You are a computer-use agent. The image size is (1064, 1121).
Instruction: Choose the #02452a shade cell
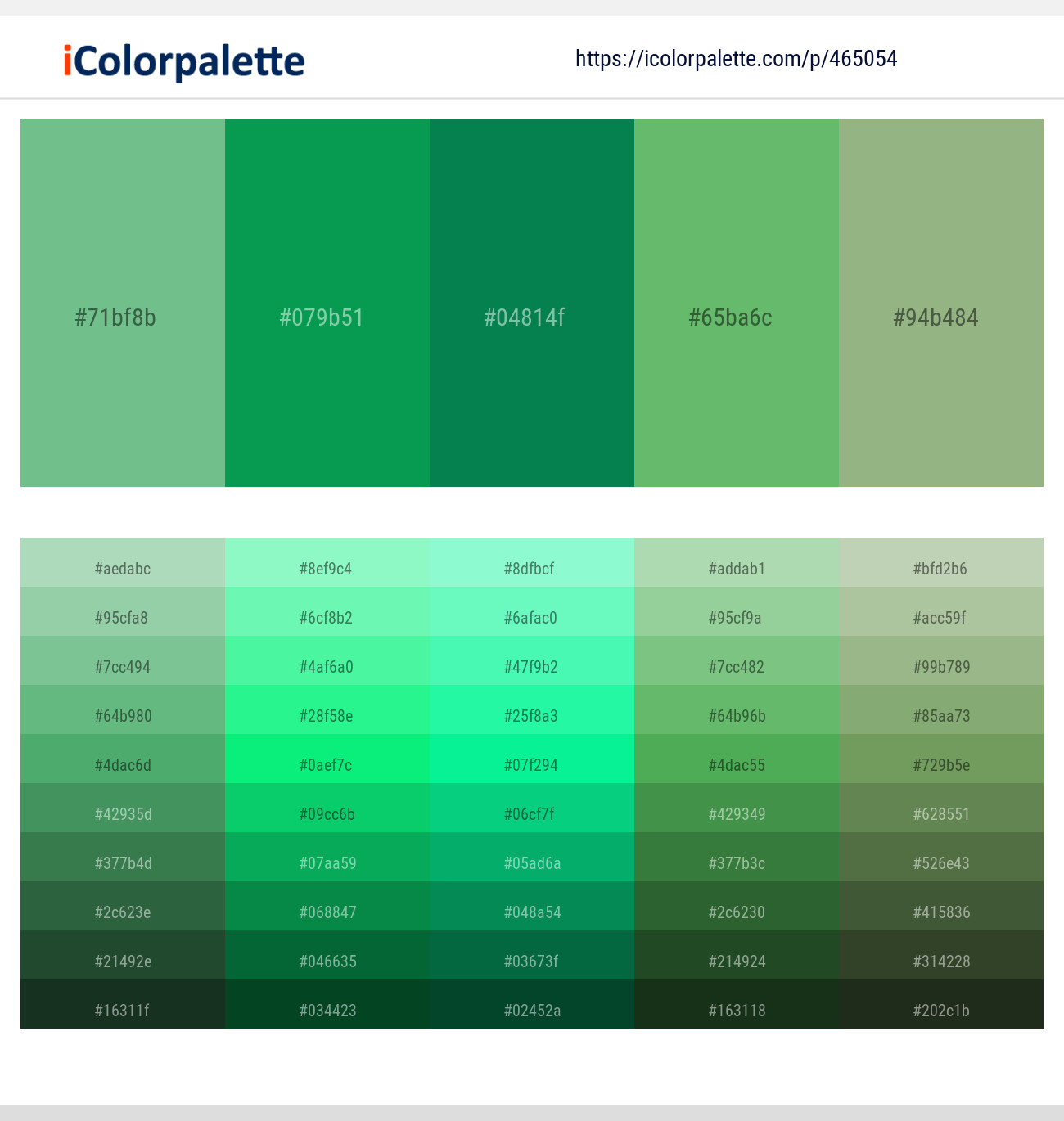532,1004
